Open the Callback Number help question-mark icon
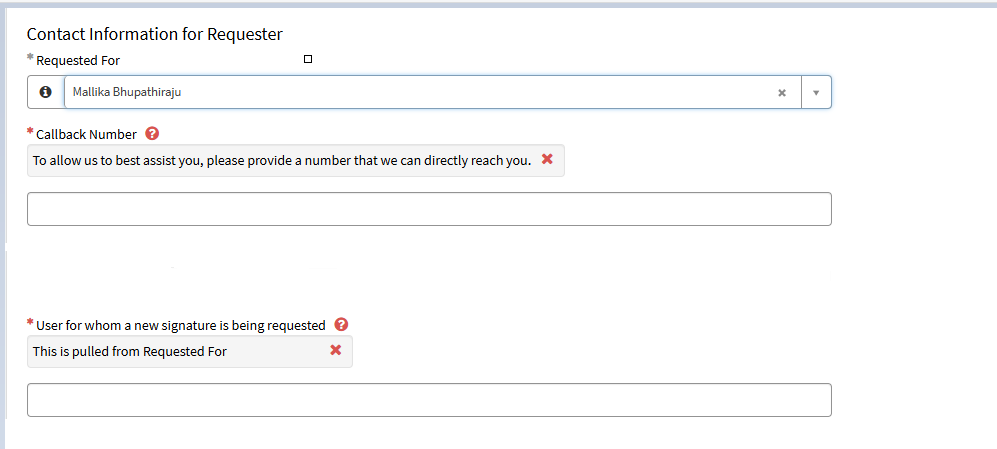Viewport: 997px width, 449px height. [x=152, y=134]
